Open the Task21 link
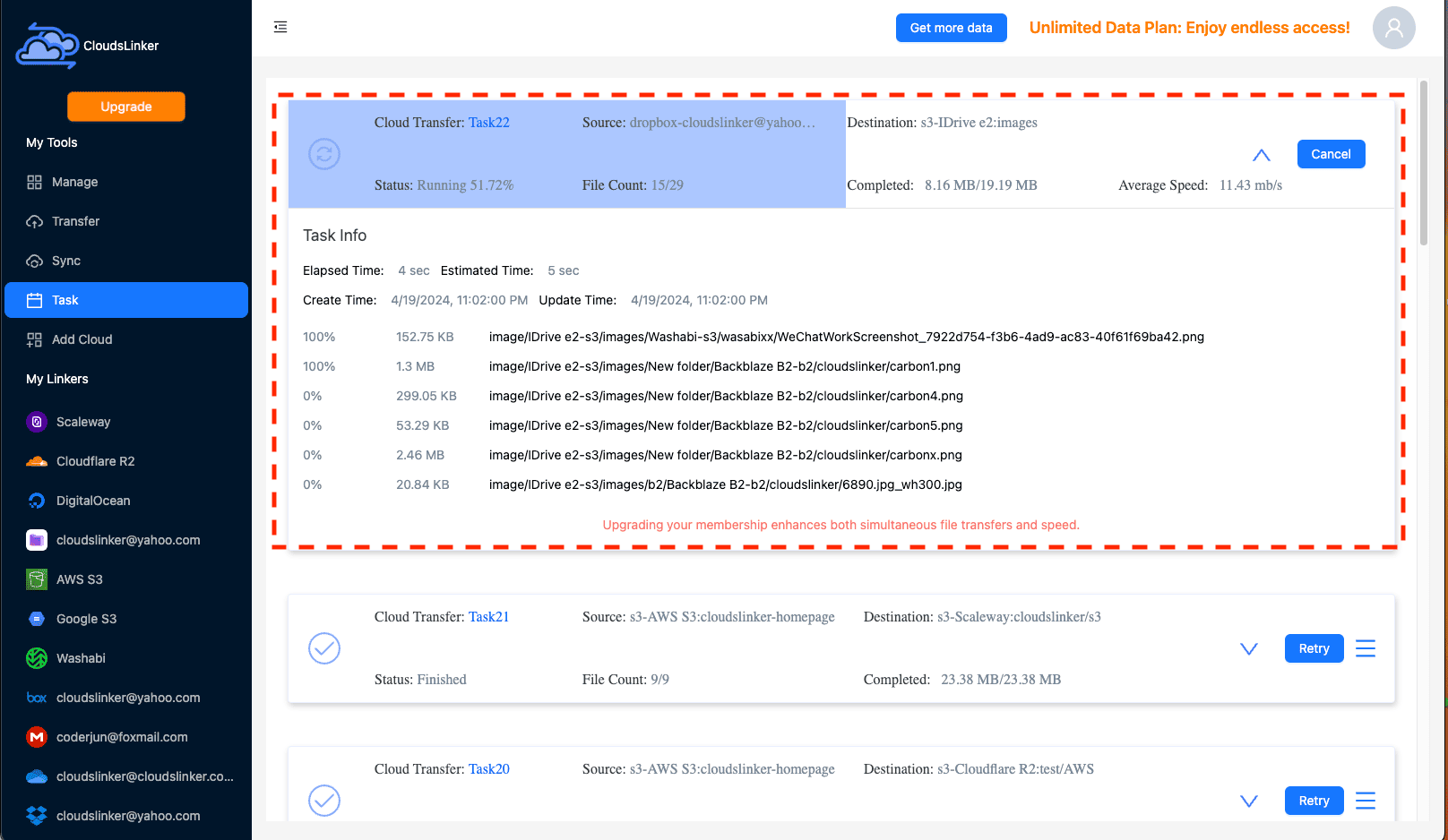The width and height of the screenshot is (1448, 840). pyautogui.click(x=489, y=617)
